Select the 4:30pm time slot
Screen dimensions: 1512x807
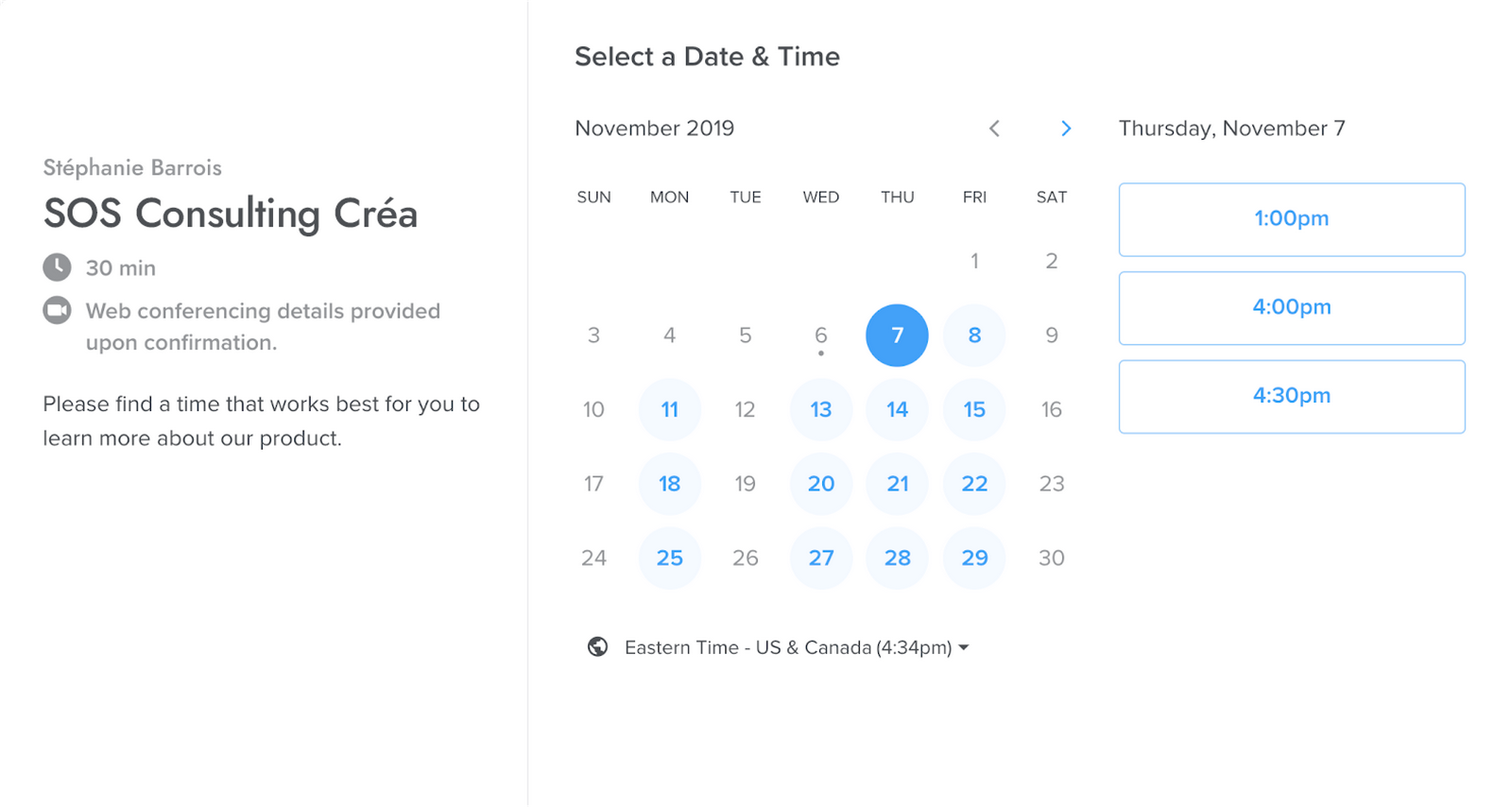coord(1292,397)
